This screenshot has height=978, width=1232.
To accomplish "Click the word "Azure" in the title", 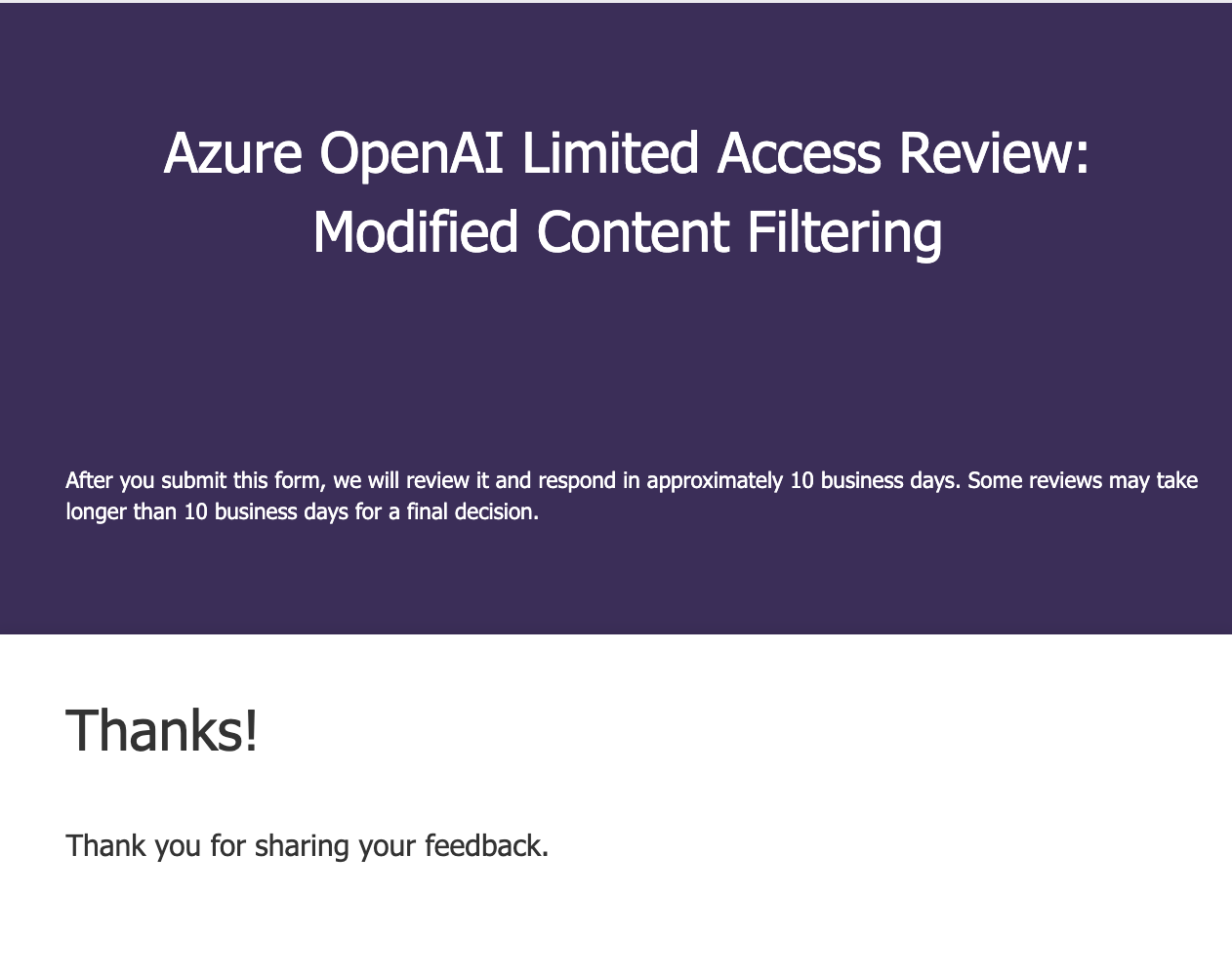I will coord(232,153).
